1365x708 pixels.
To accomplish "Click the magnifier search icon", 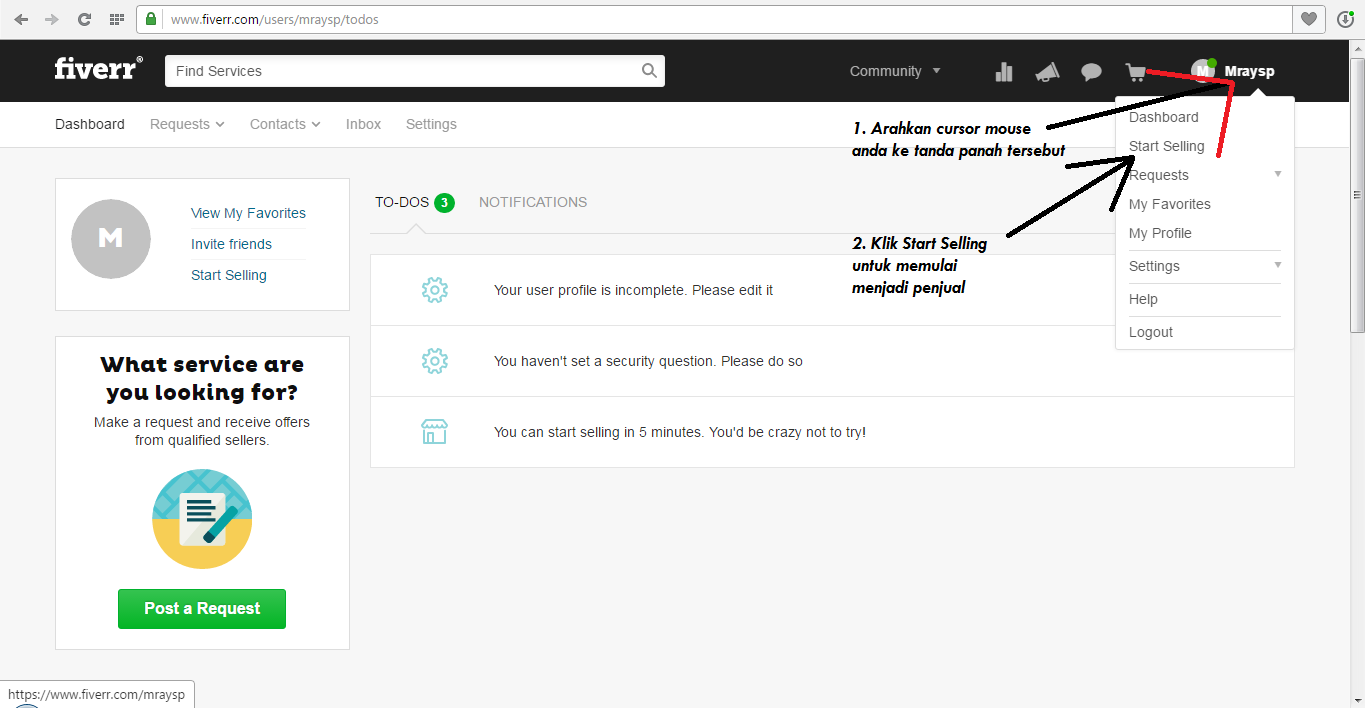I will (649, 71).
